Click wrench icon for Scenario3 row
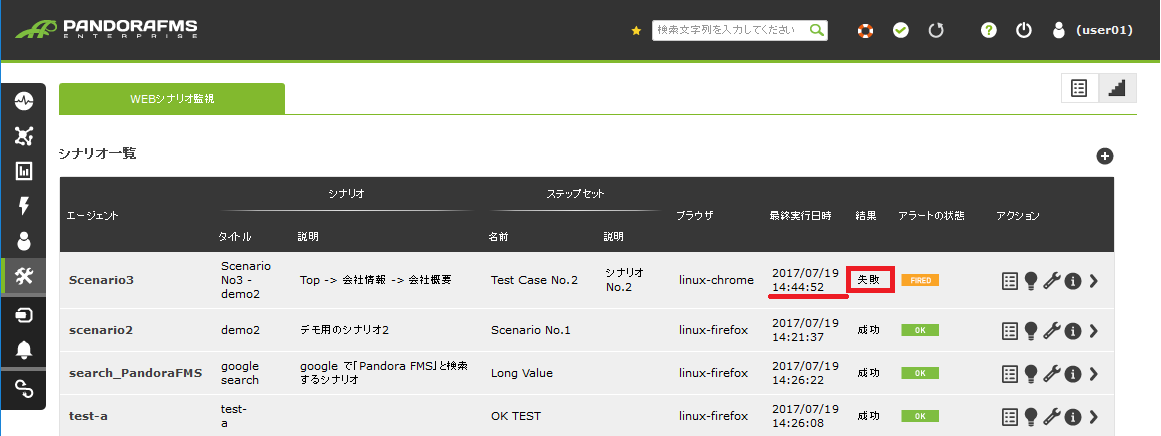The height and width of the screenshot is (436, 1161). [1051, 281]
